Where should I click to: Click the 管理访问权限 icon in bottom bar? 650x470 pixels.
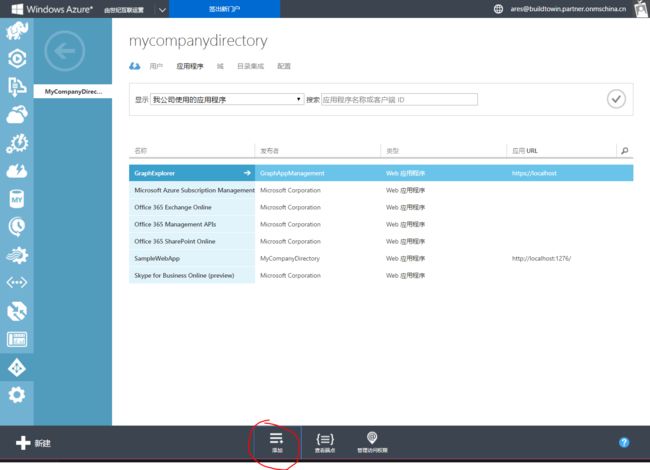372,443
